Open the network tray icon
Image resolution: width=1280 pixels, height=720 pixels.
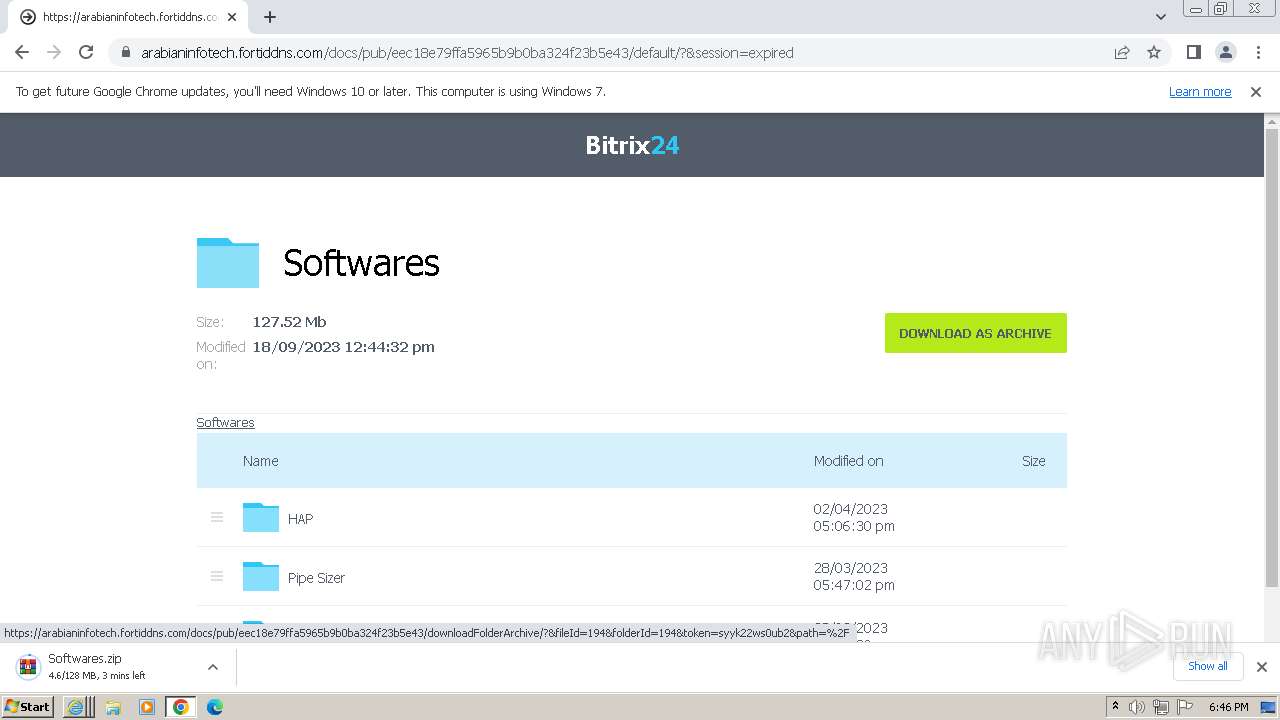[1161, 706]
